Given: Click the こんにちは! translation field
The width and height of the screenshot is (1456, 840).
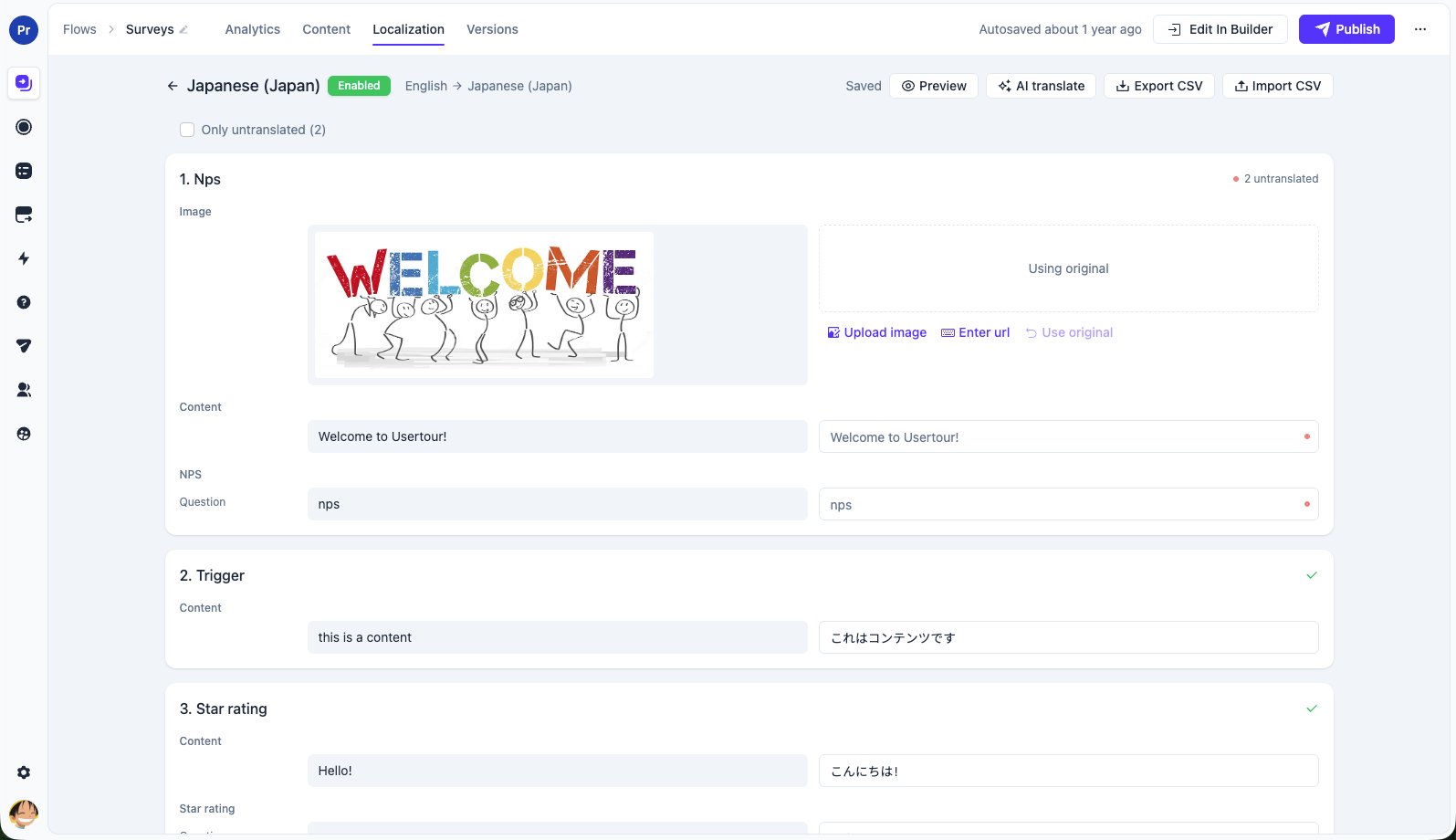Looking at the screenshot, I should (x=1068, y=771).
